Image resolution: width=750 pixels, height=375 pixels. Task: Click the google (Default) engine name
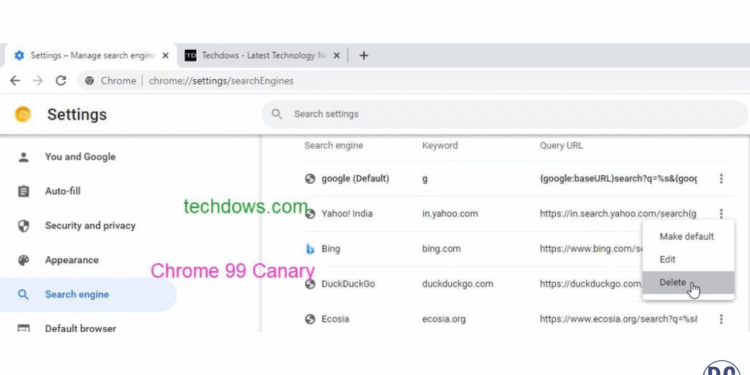(355, 179)
